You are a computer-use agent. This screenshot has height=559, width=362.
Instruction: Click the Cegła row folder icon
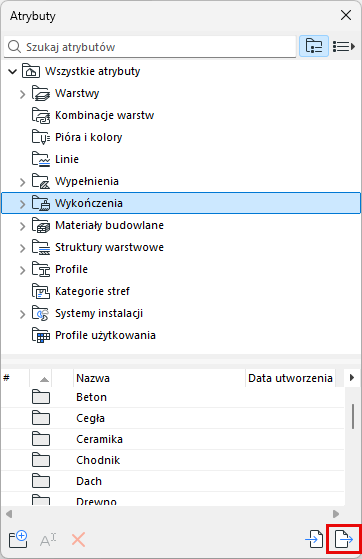click(x=41, y=418)
